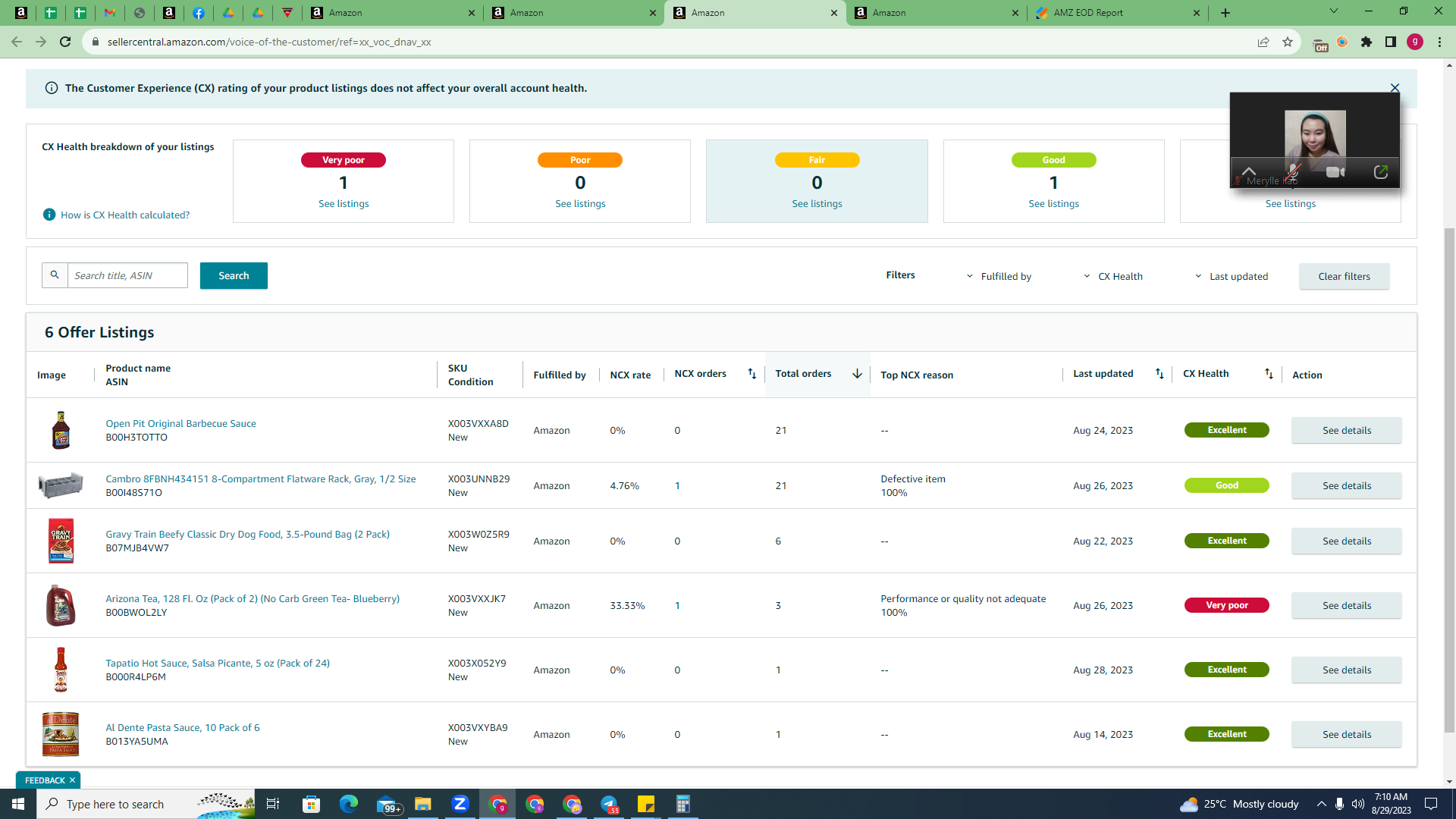Open the Chrome three-dot menu
This screenshot has height=819, width=1456.
click(x=1439, y=42)
